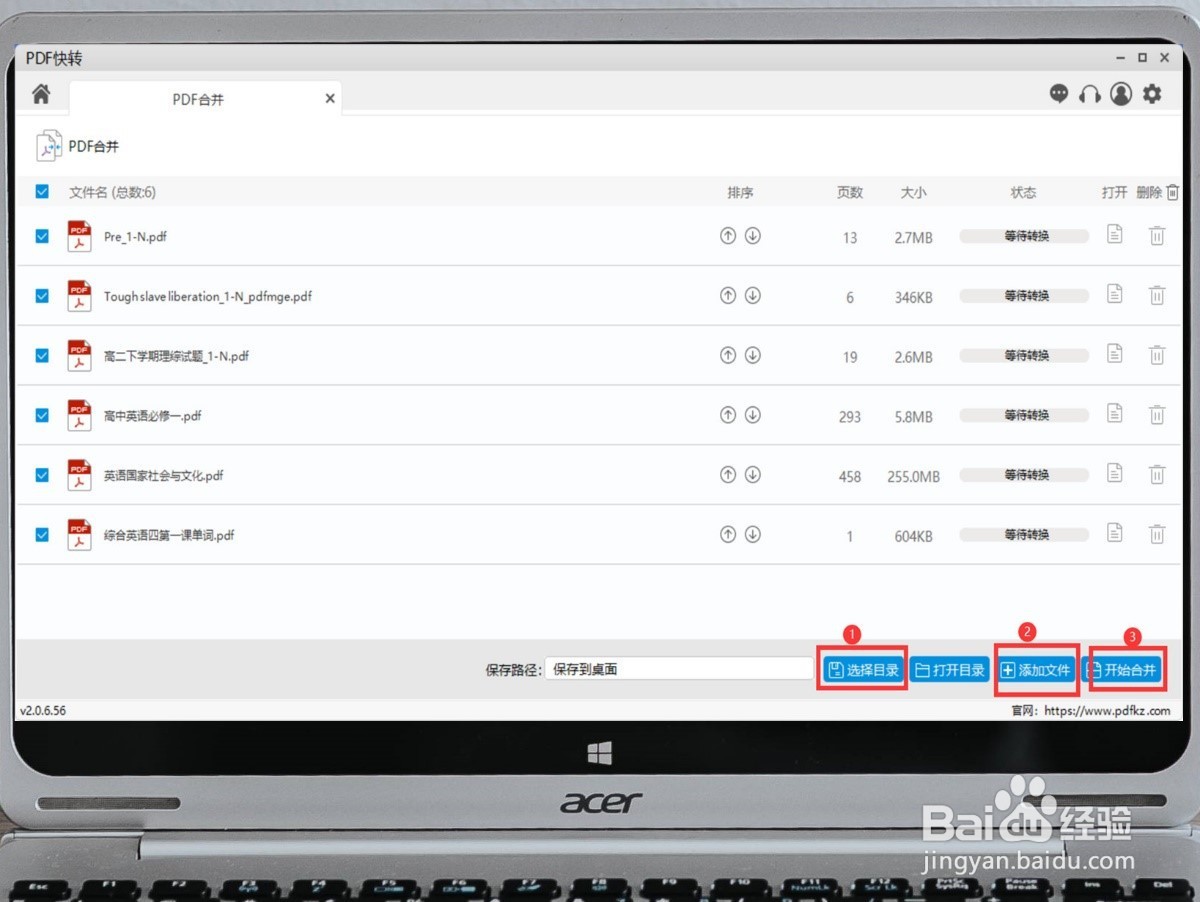This screenshot has height=902, width=1200.
Task: Click the 添加文件 button
Action: (x=1036, y=670)
